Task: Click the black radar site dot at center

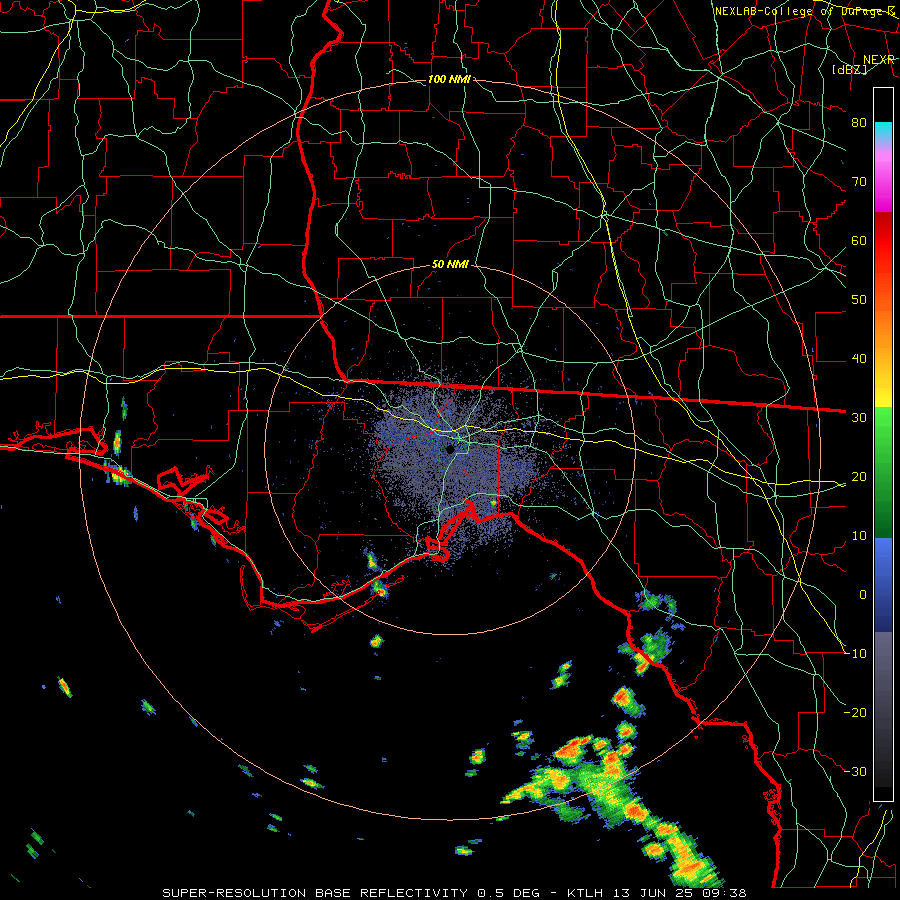Action: (450, 449)
